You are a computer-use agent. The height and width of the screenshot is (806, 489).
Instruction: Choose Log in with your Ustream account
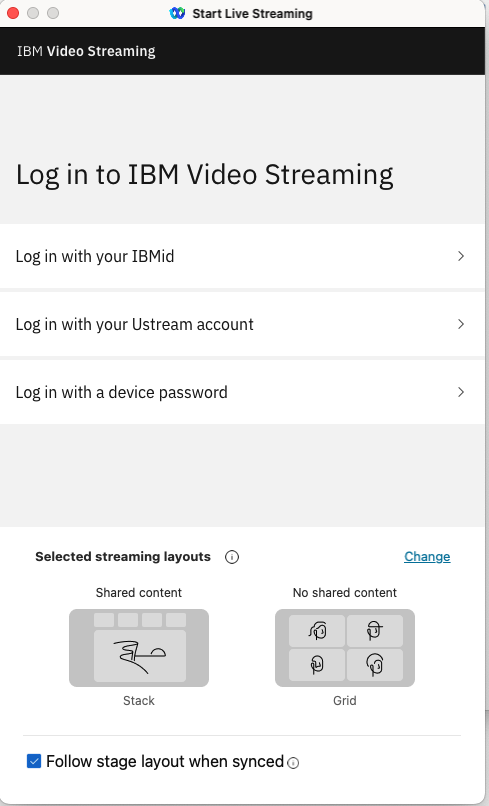pos(242,324)
